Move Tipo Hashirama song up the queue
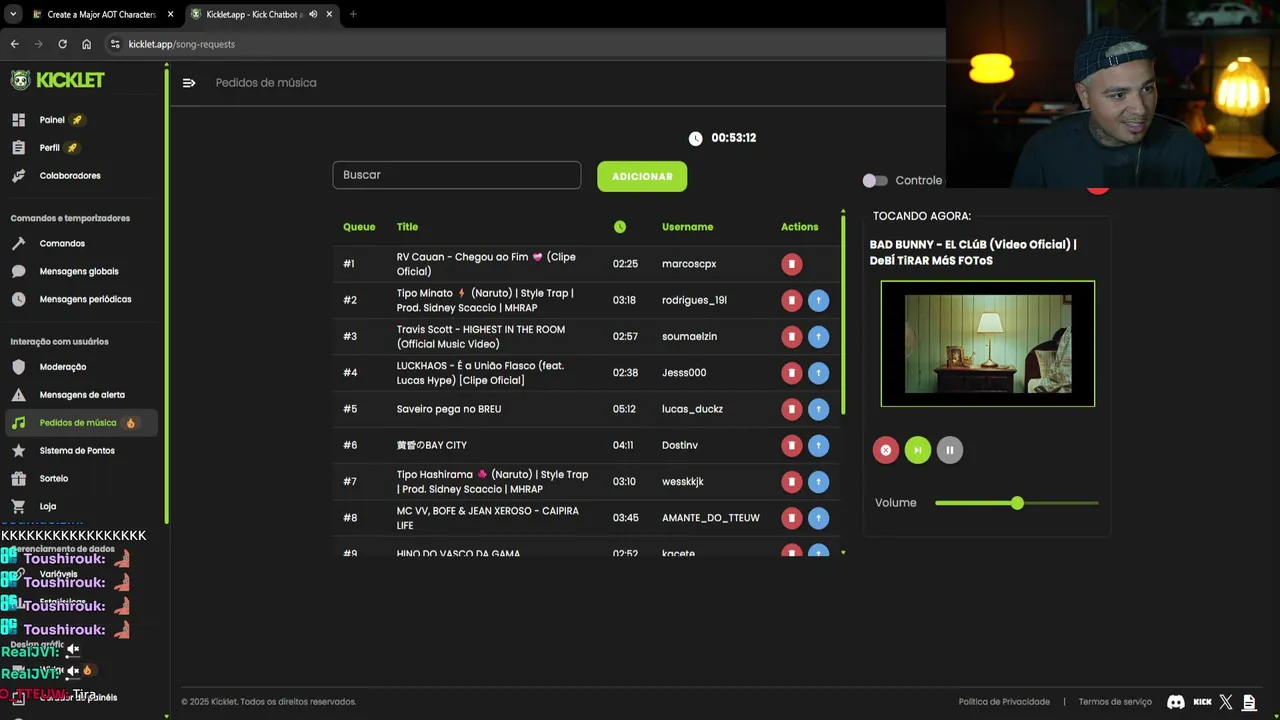Screen dimensions: 1280x720 (x=818, y=482)
